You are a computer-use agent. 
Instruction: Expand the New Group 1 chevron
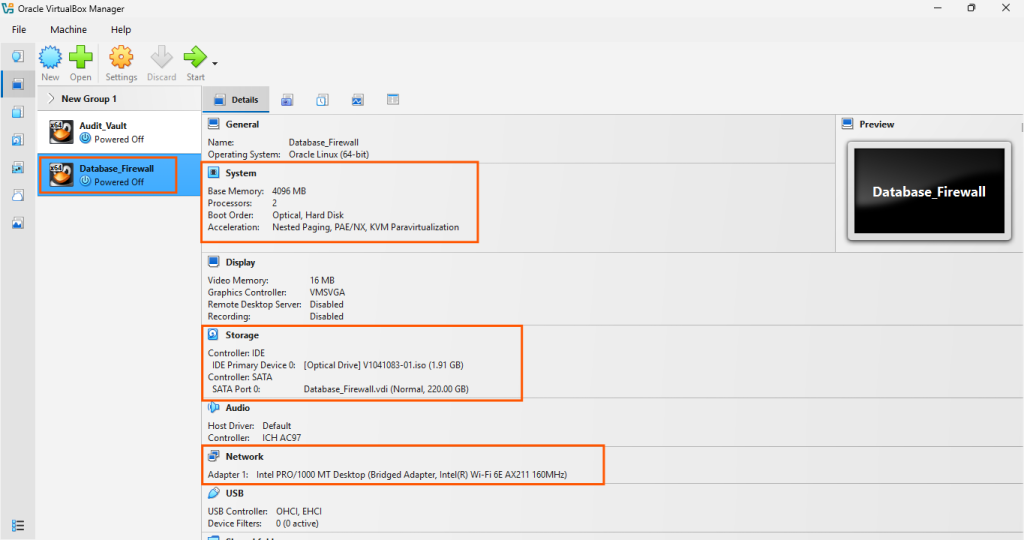coord(51,99)
